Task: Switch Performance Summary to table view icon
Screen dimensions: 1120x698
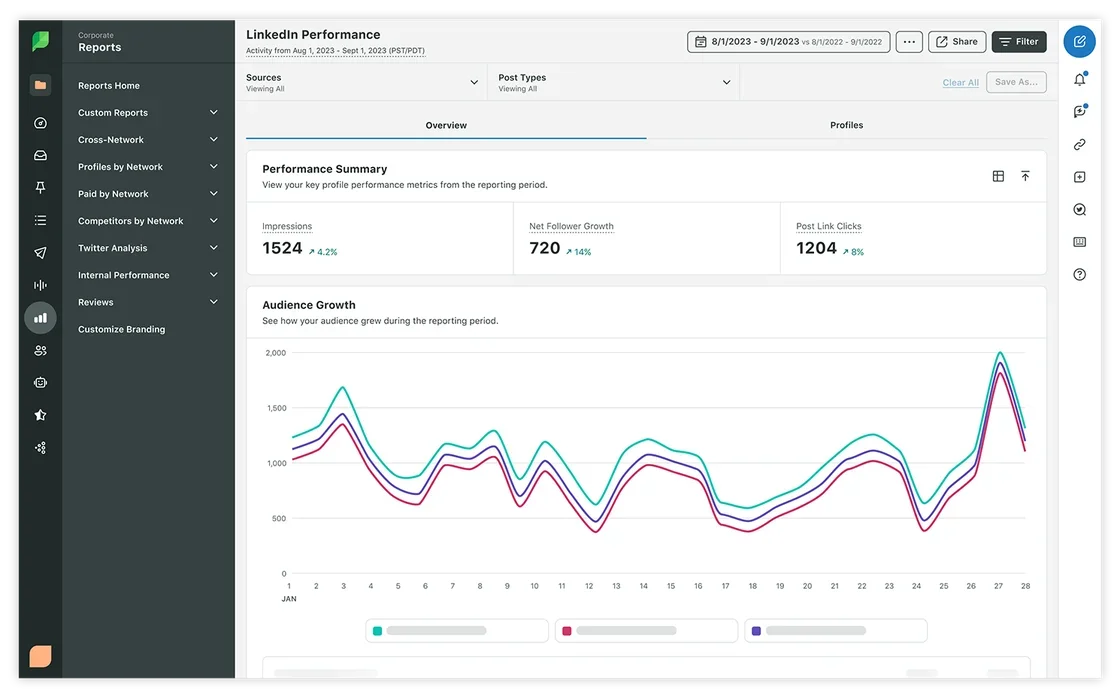Action: point(998,176)
